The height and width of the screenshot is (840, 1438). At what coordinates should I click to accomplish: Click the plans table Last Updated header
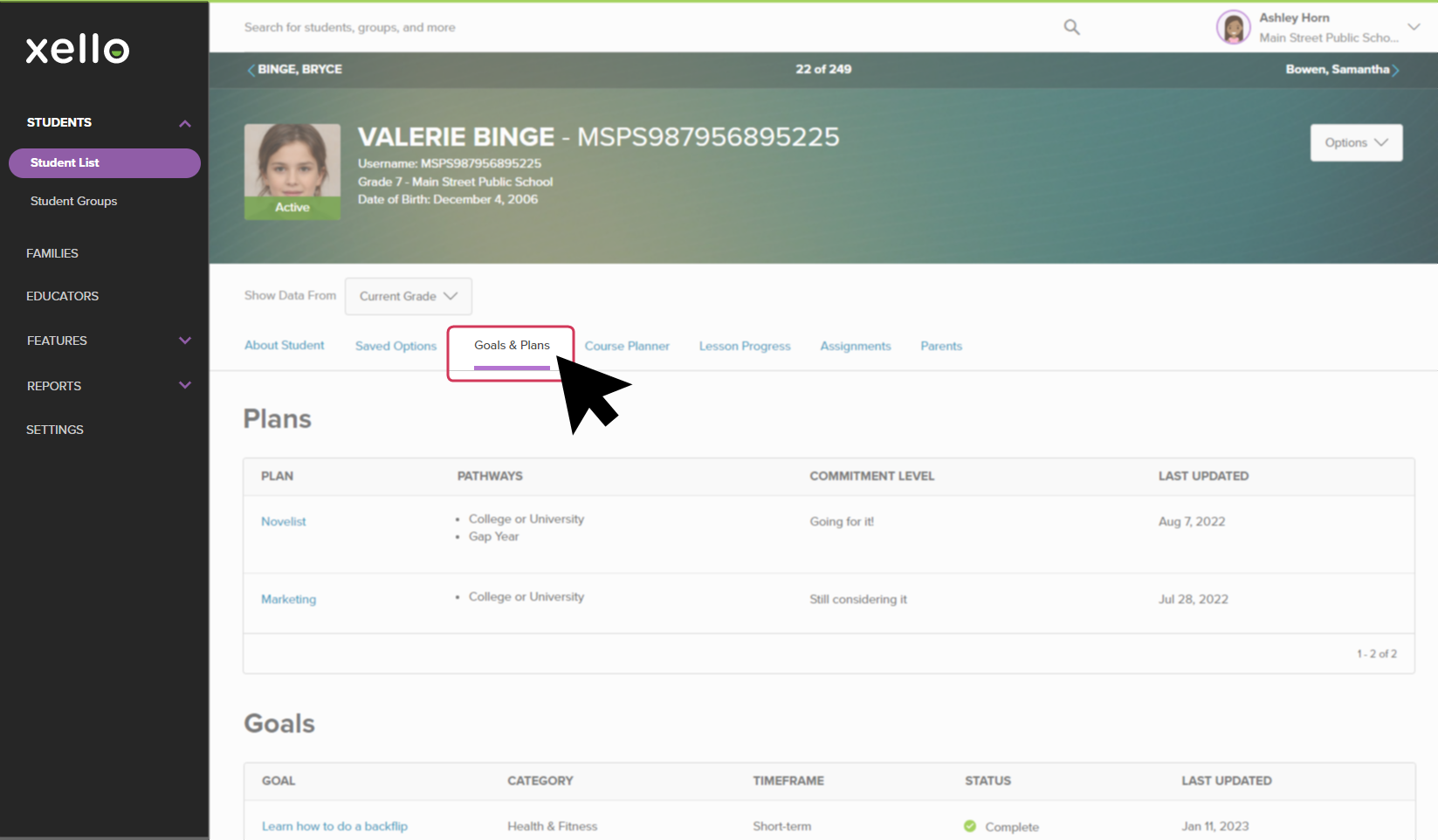click(x=1204, y=476)
